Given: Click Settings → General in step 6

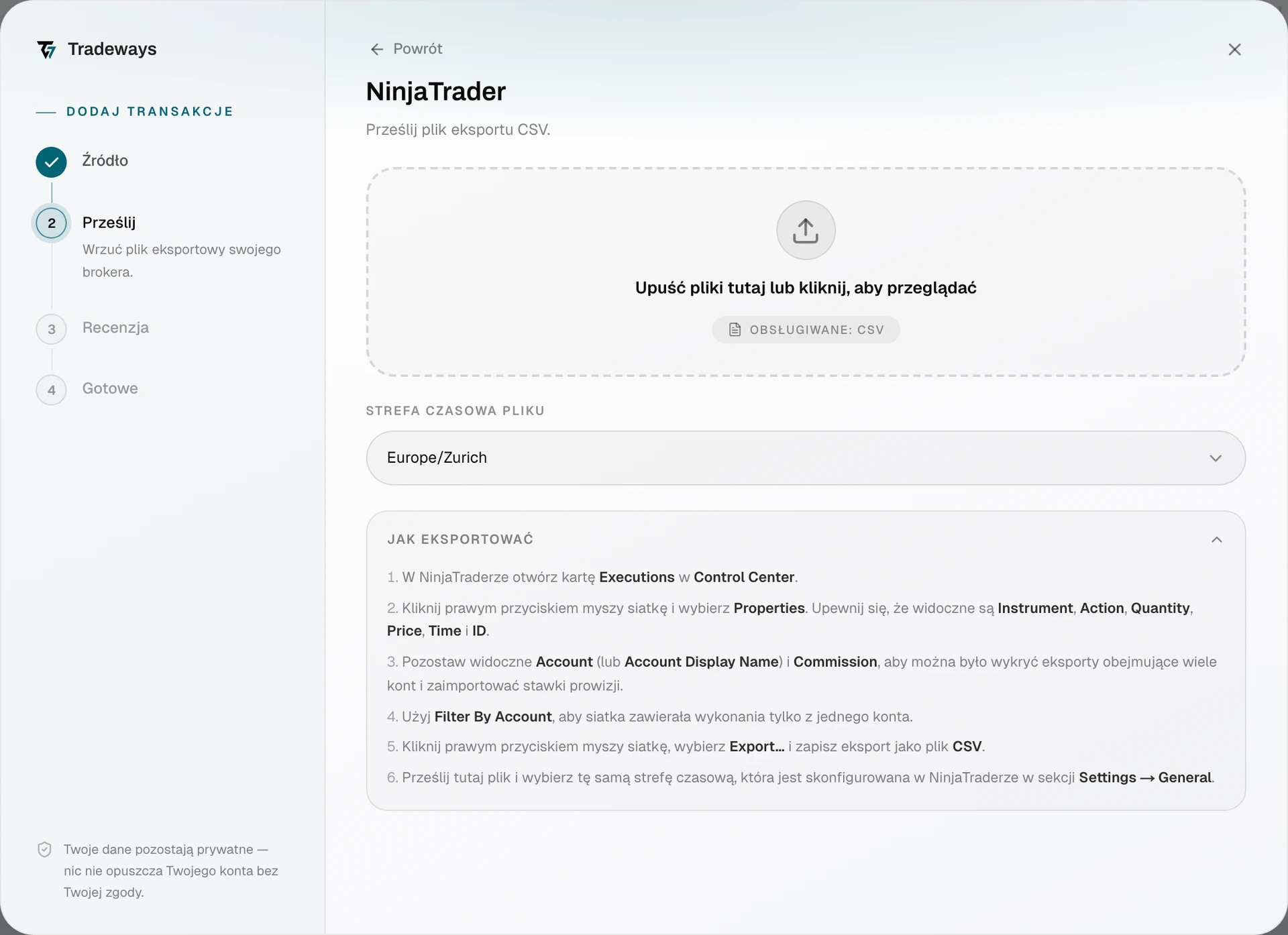Looking at the screenshot, I should [x=1145, y=777].
